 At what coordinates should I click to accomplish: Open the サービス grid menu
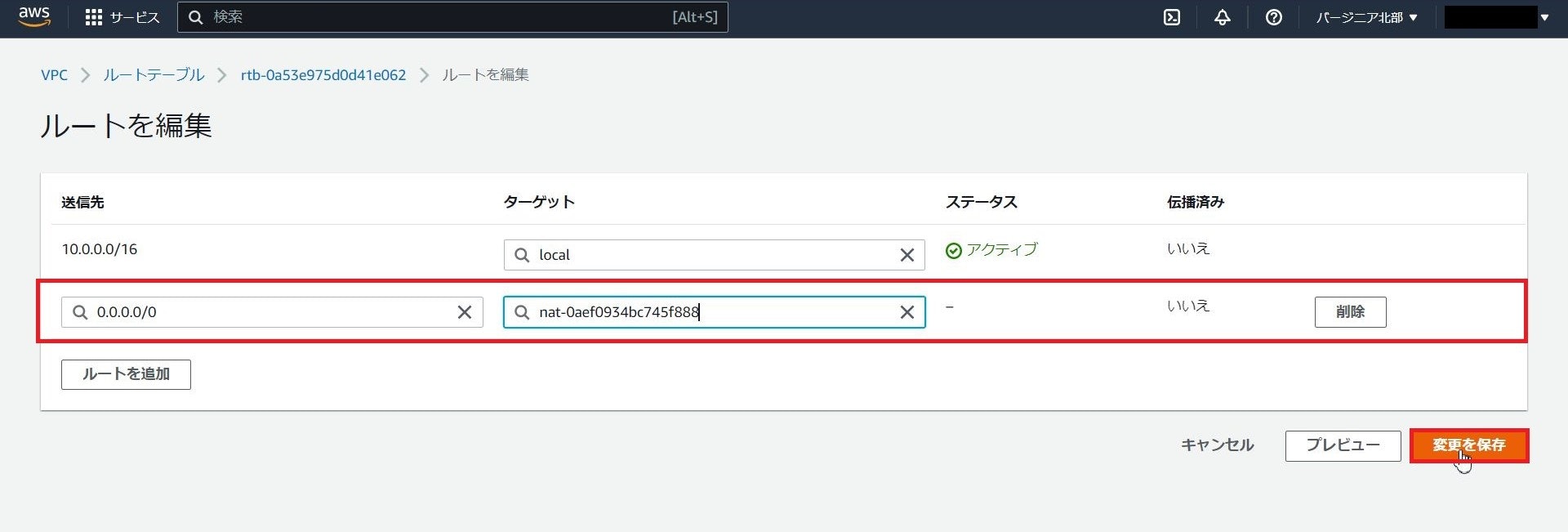pyautogui.click(x=122, y=17)
